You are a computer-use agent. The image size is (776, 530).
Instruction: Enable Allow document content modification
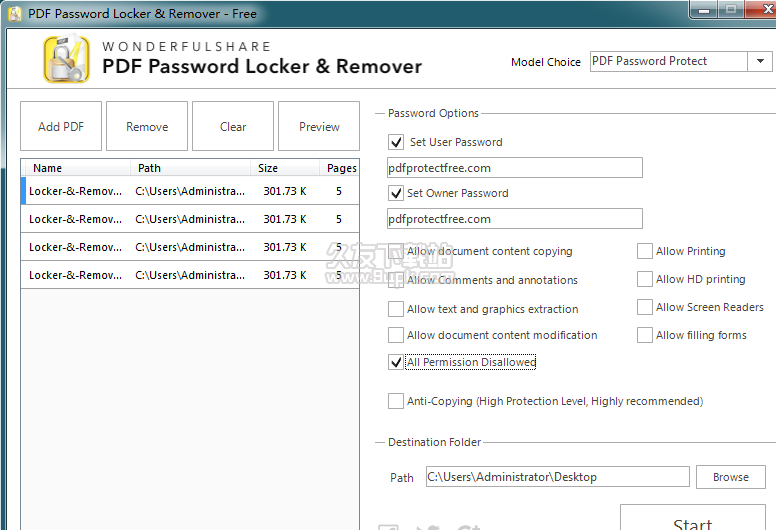point(396,335)
